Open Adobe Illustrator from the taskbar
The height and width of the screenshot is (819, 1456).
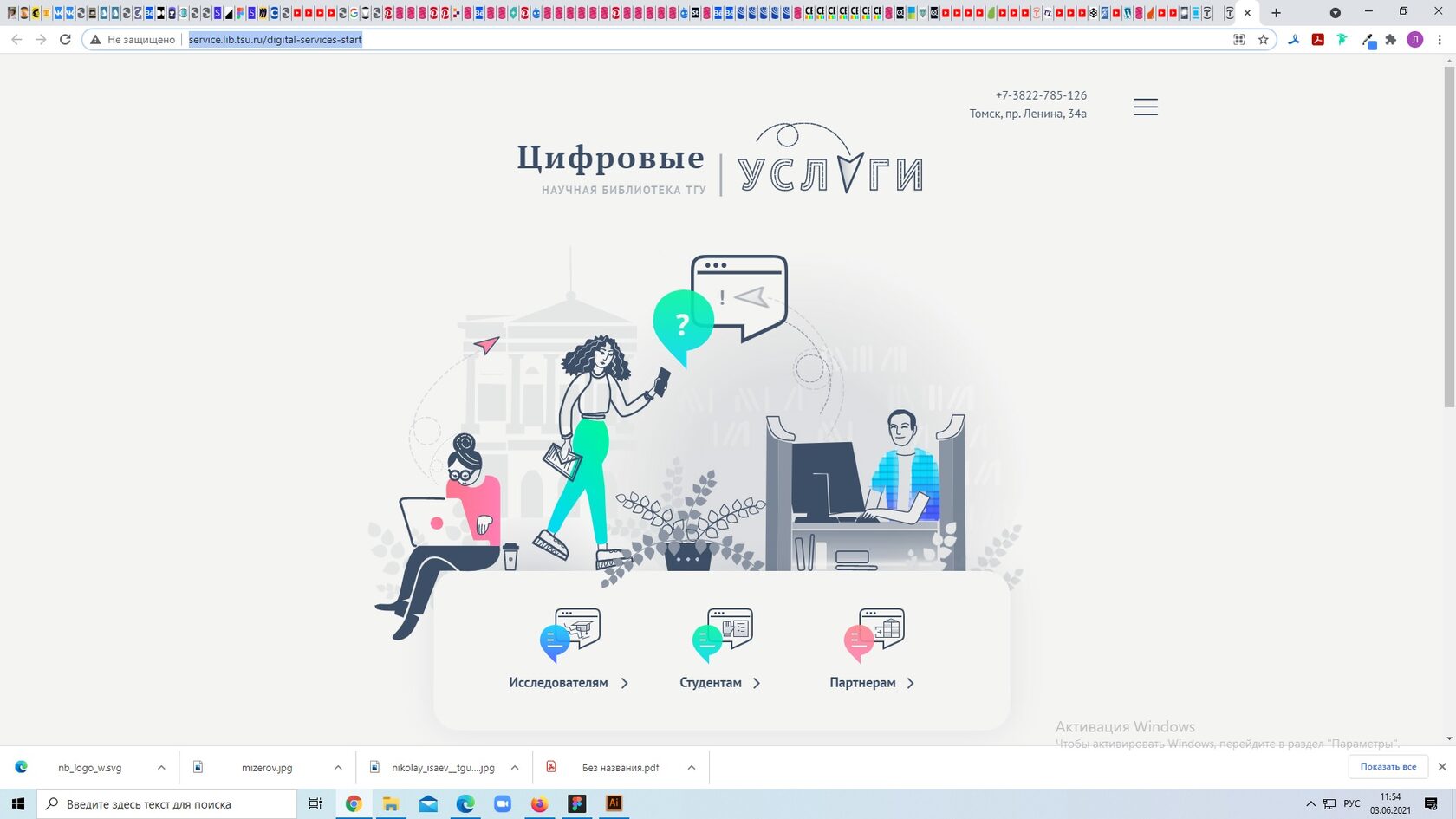click(x=614, y=804)
